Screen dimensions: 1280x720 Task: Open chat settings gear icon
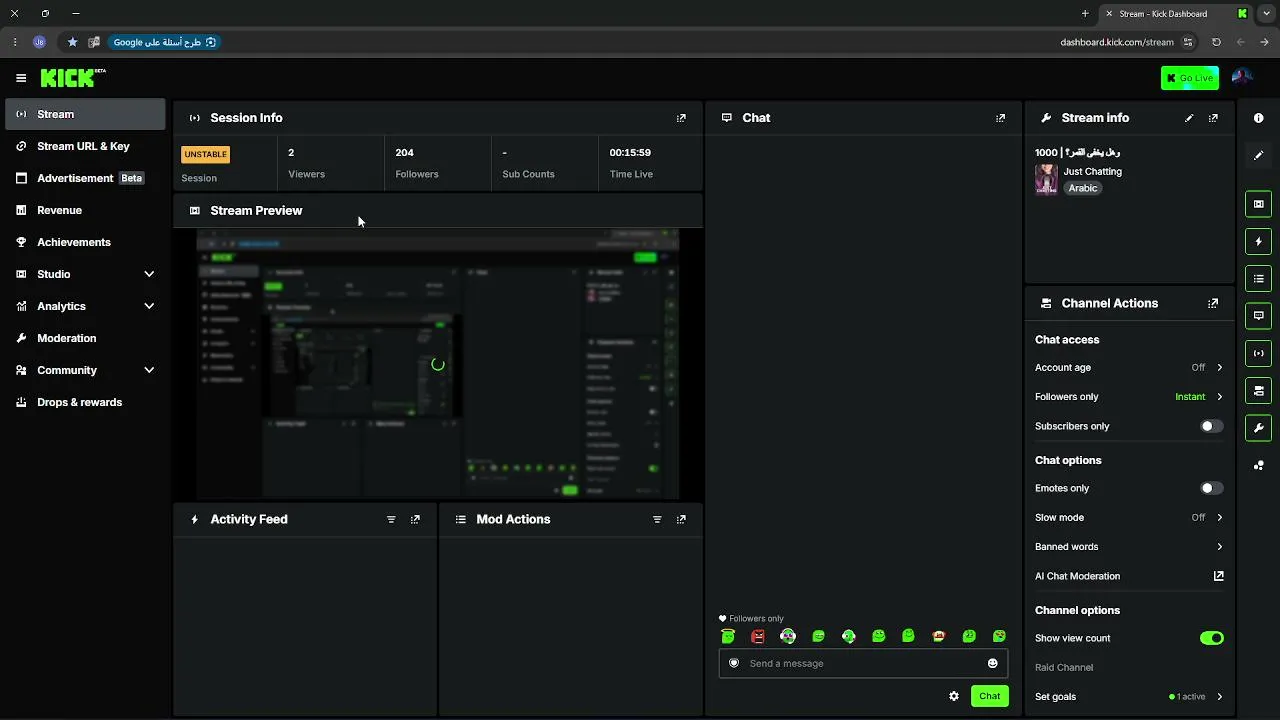(x=954, y=696)
